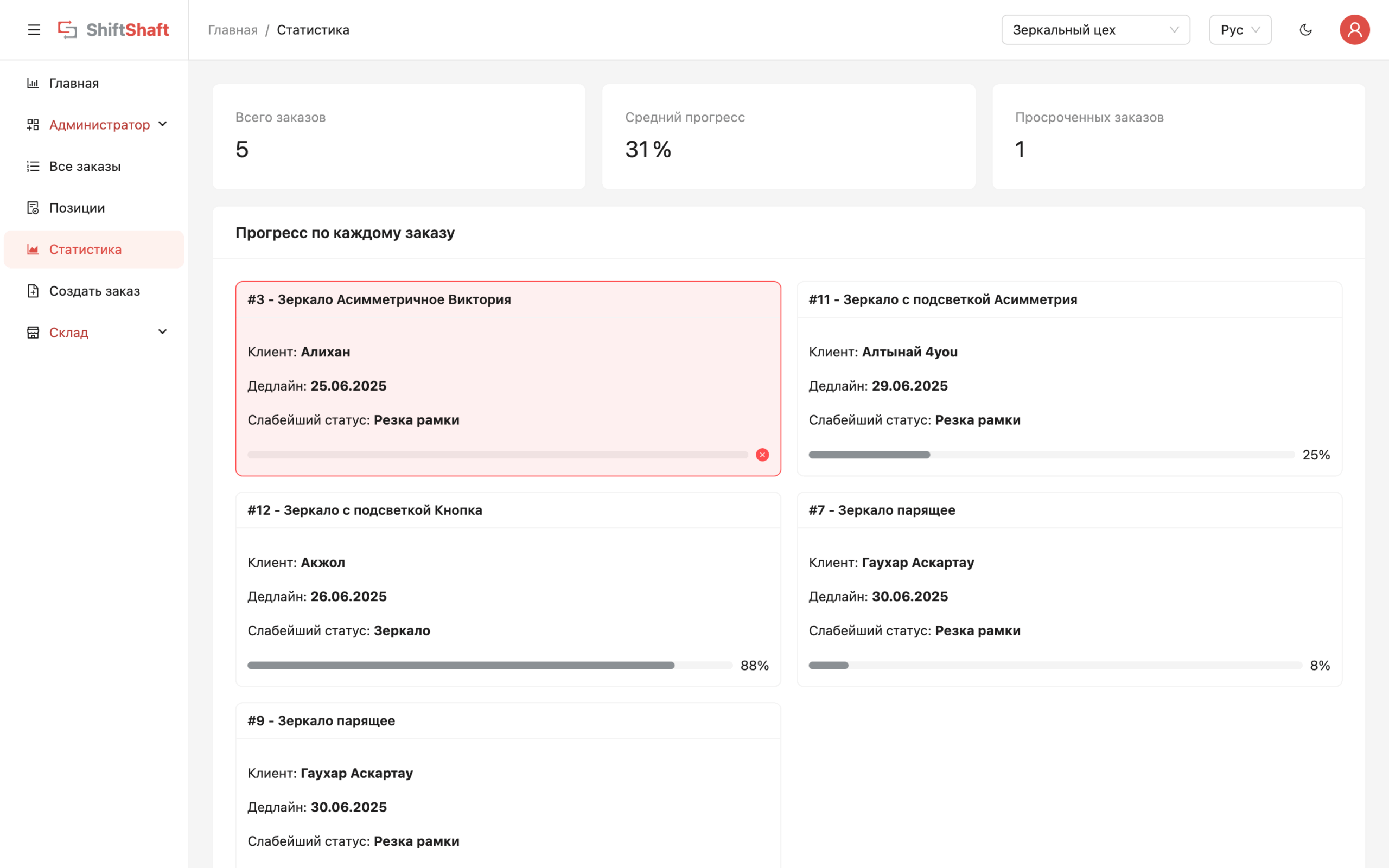Click the ShiftShaft logo
The width and height of the screenshot is (1389, 868).
pyautogui.click(x=113, y=30)
